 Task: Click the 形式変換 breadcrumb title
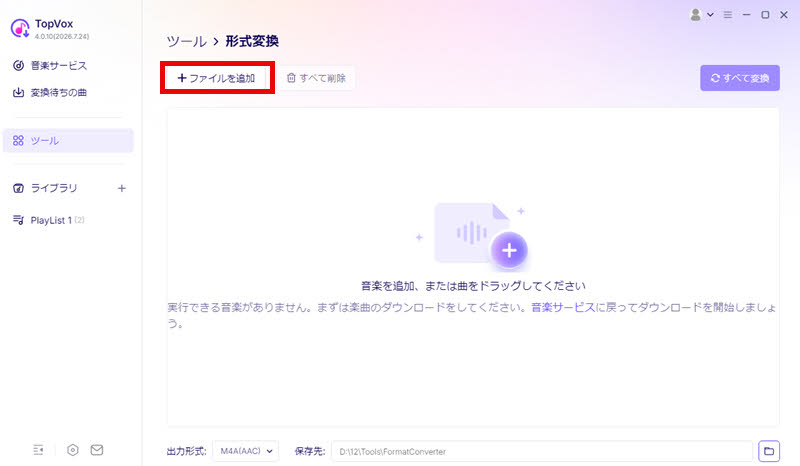coord(252,41)
